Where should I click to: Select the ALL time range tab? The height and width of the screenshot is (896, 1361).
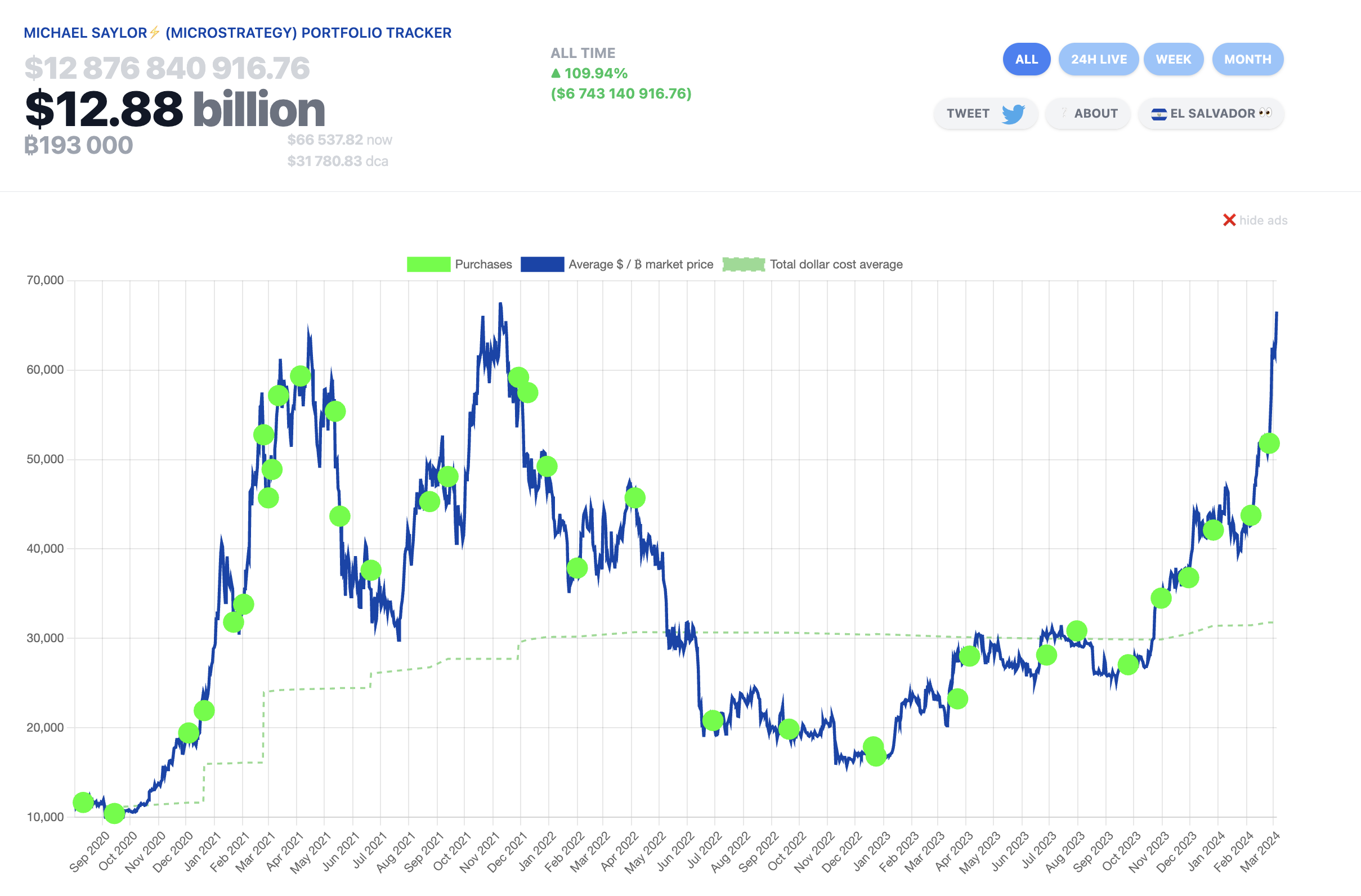pyautogui.click(x=1026, y=60)
